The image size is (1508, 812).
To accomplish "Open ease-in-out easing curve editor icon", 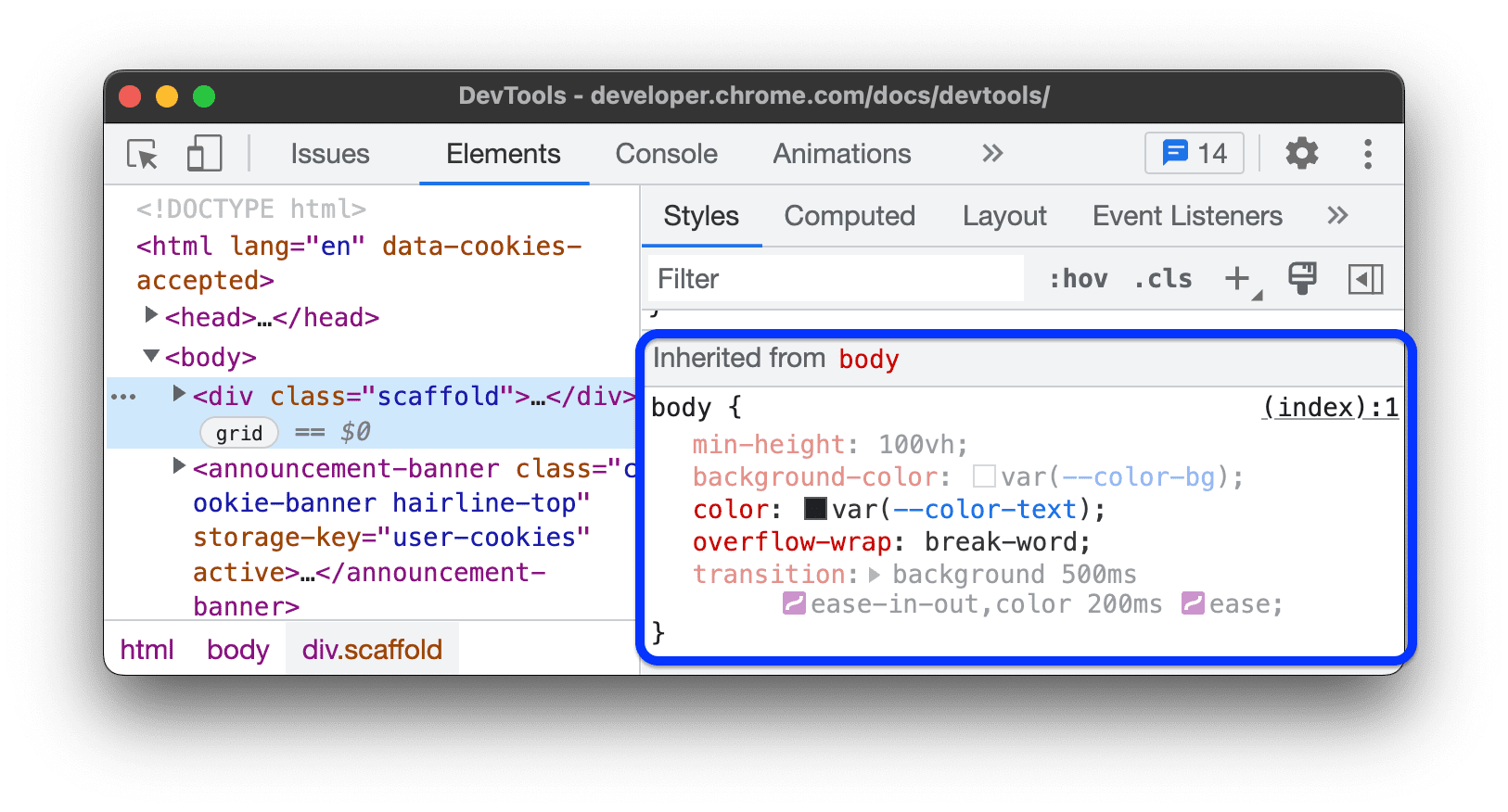I will click(794, 604).
